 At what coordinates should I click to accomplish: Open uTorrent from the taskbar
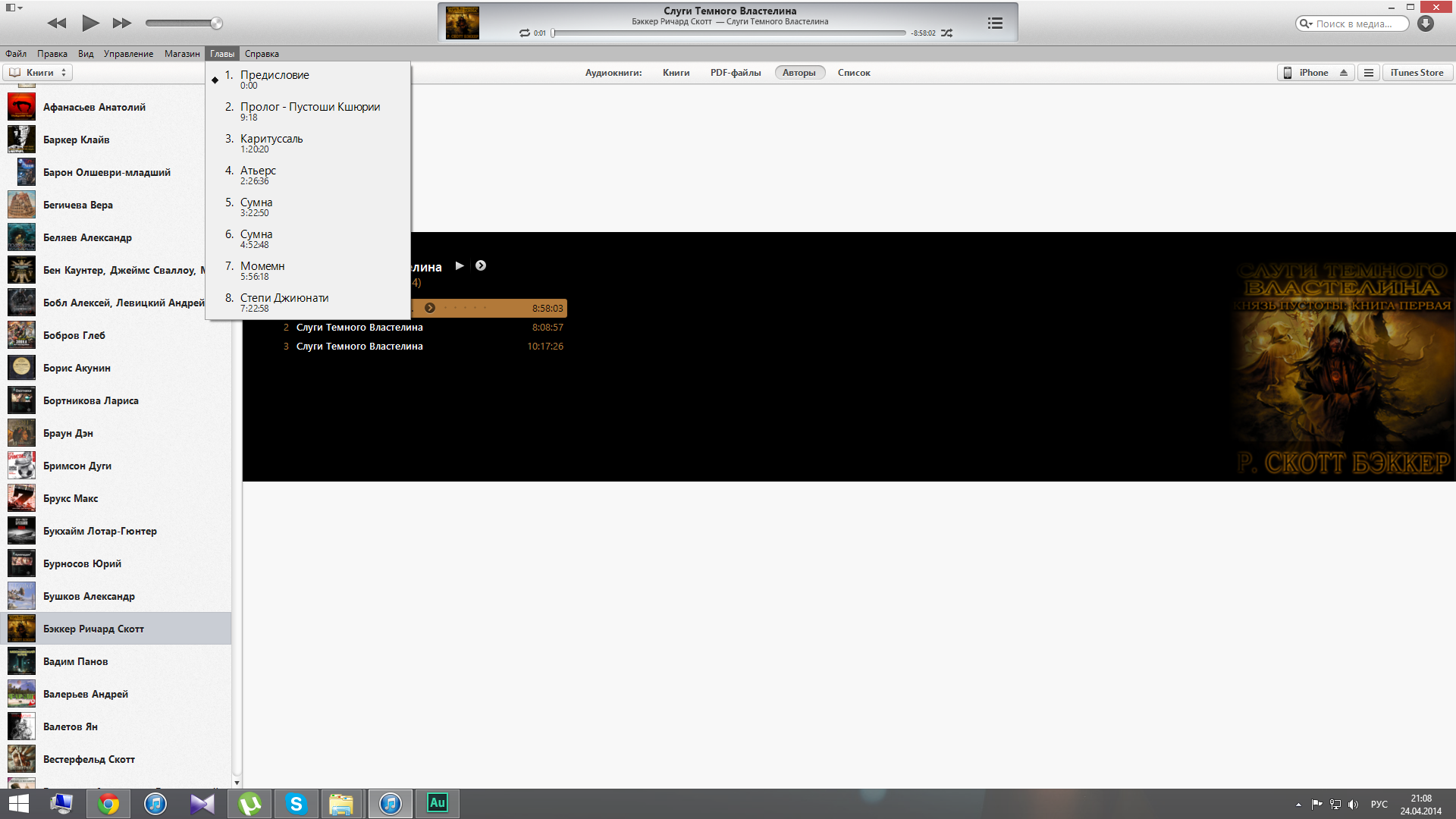(249, 804)
